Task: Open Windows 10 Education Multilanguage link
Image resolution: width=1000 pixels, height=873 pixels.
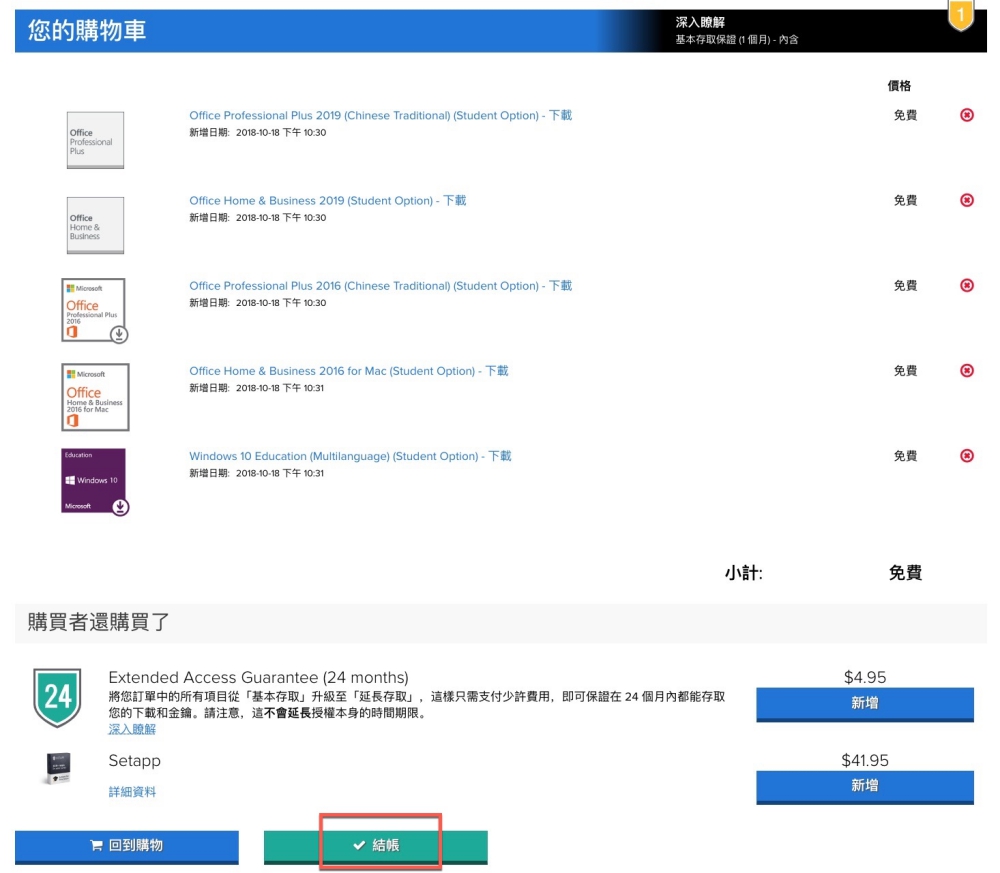Action: (x=349, y=456)
